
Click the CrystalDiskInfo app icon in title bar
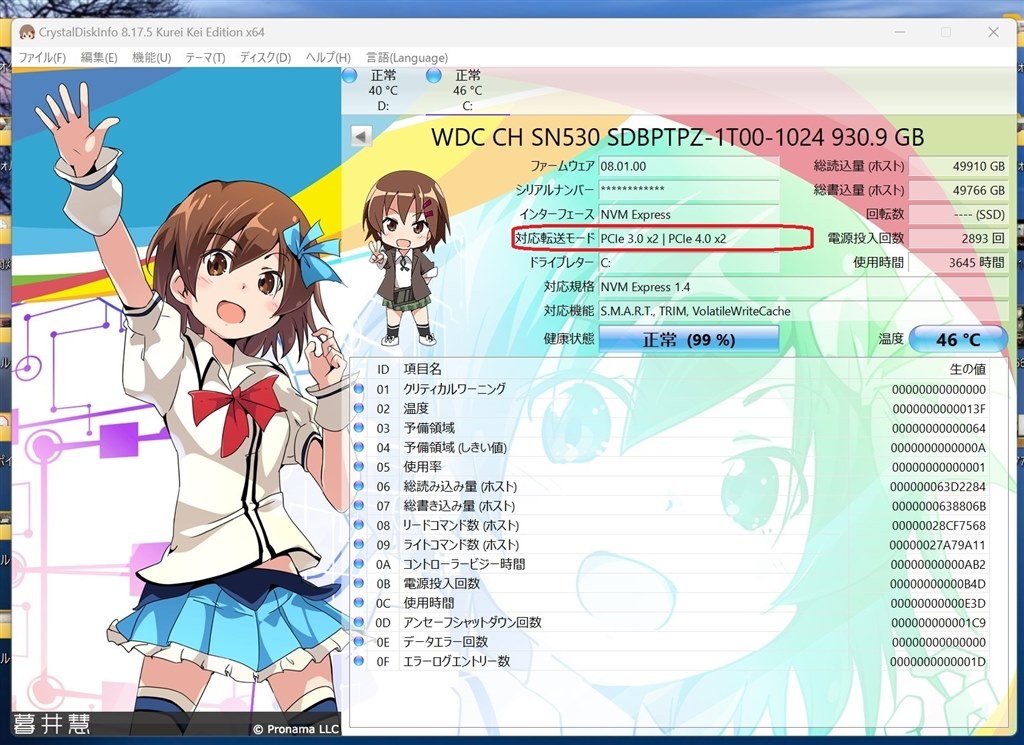coord(27,32)
